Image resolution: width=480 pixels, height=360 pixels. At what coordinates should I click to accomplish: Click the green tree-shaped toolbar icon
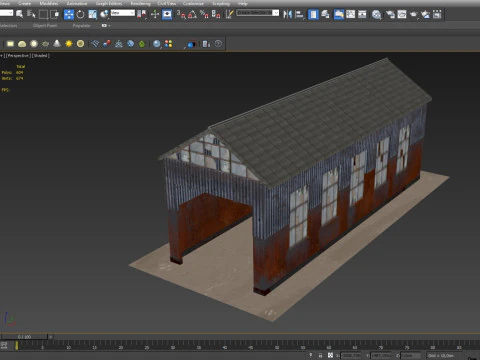[142, 44]
